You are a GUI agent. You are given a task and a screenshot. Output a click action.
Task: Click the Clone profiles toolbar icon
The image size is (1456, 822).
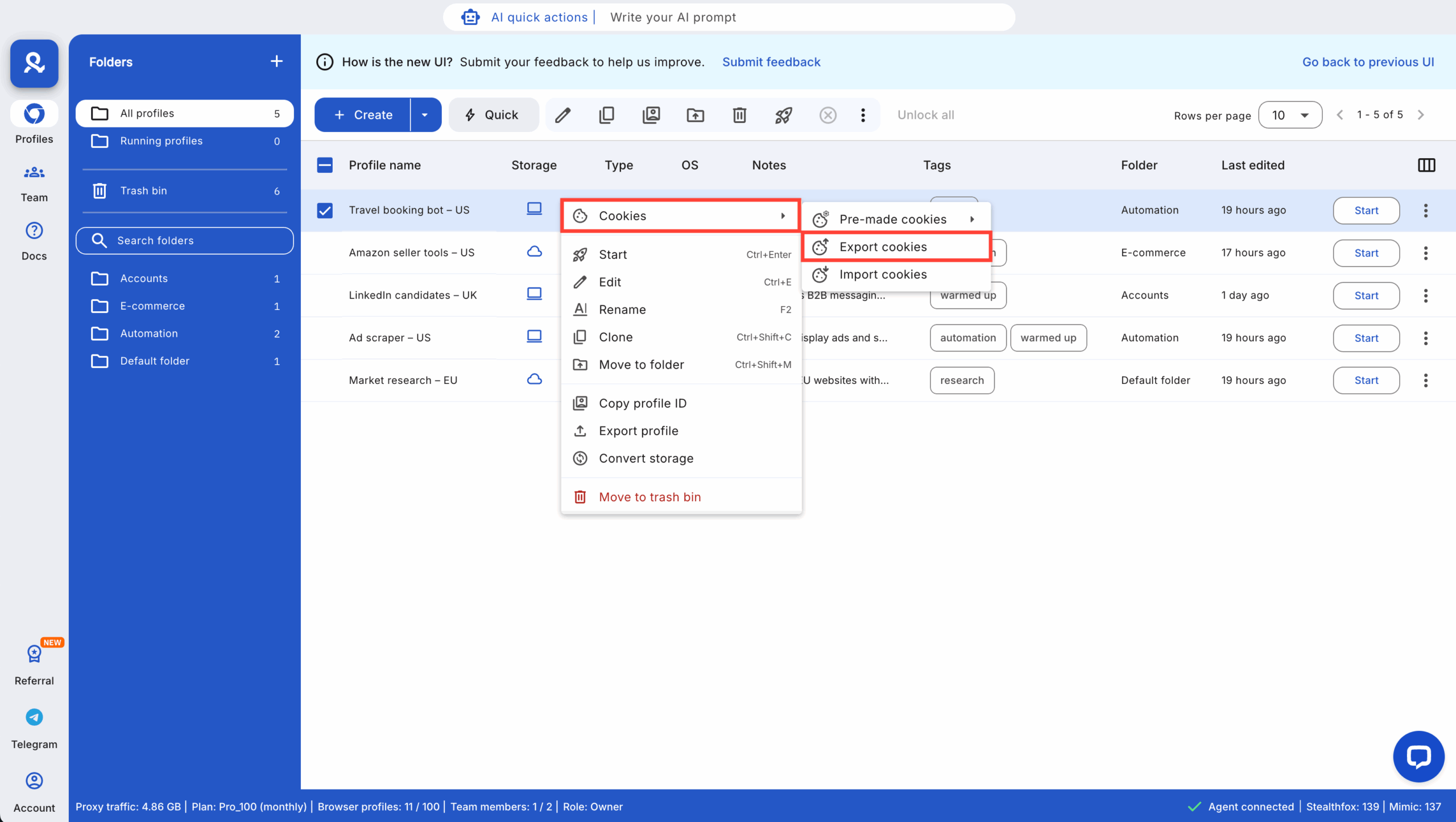click(x=607, y=115)
